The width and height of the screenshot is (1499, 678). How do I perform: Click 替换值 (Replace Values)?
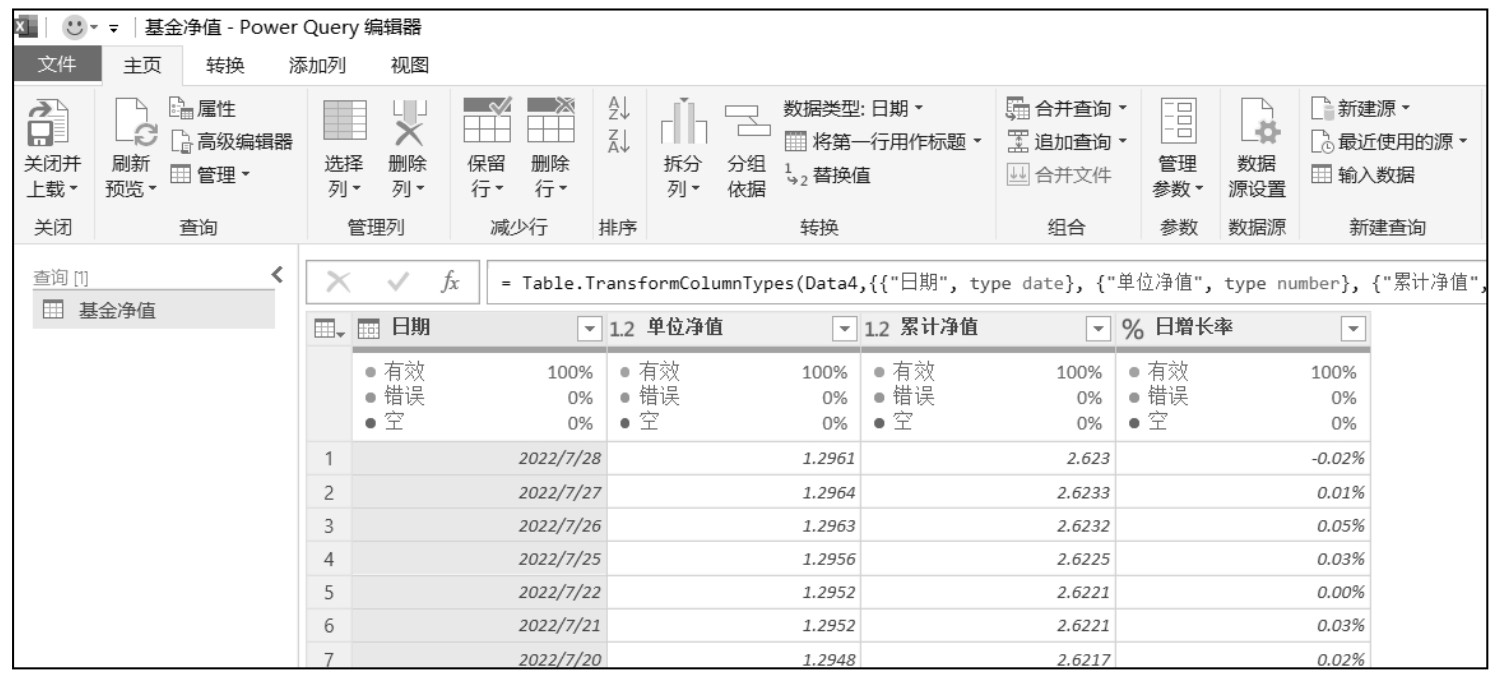[x=827, y=175]
